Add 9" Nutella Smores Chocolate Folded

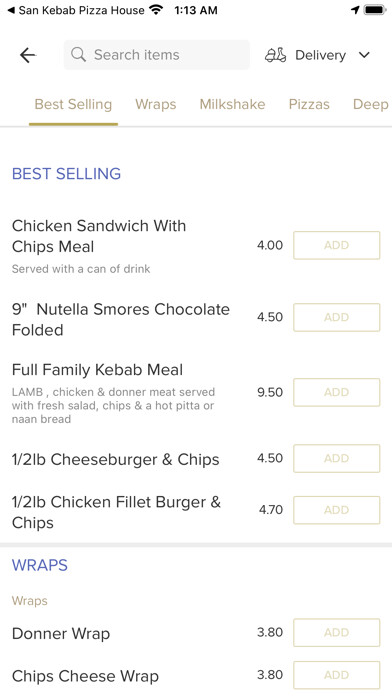(337, 317)
